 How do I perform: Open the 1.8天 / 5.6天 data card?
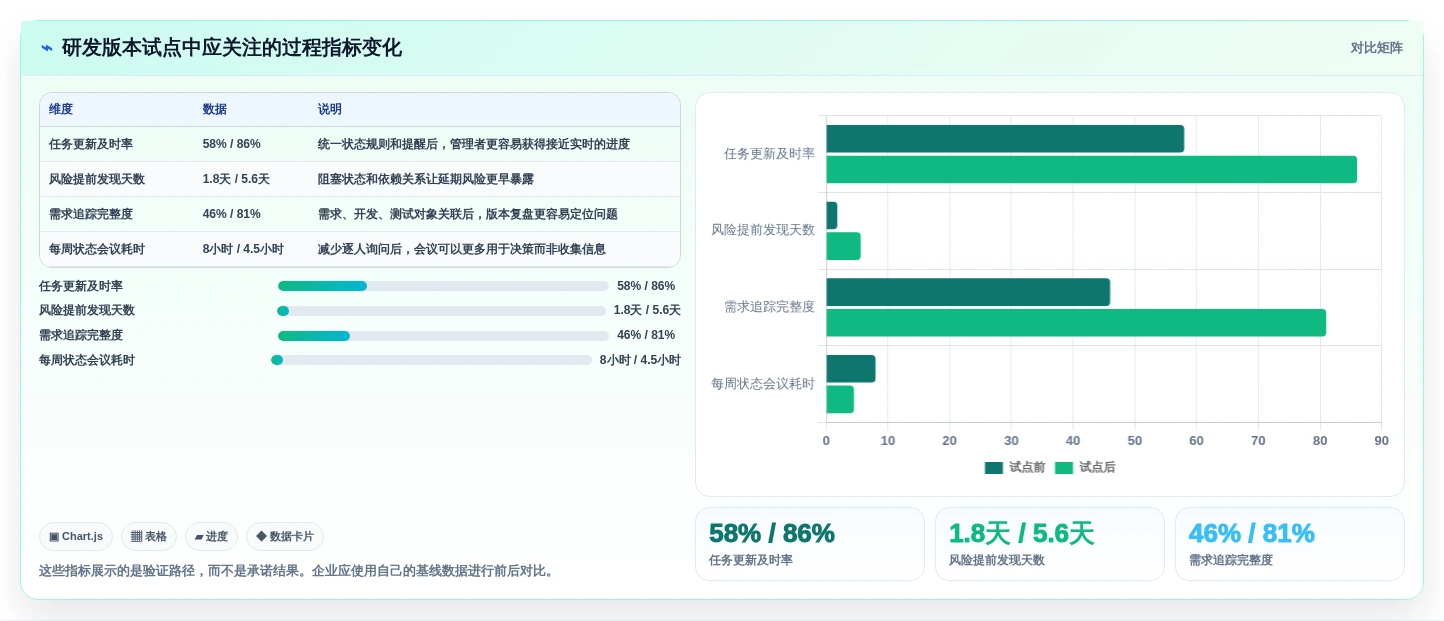tap(1050, 544)
